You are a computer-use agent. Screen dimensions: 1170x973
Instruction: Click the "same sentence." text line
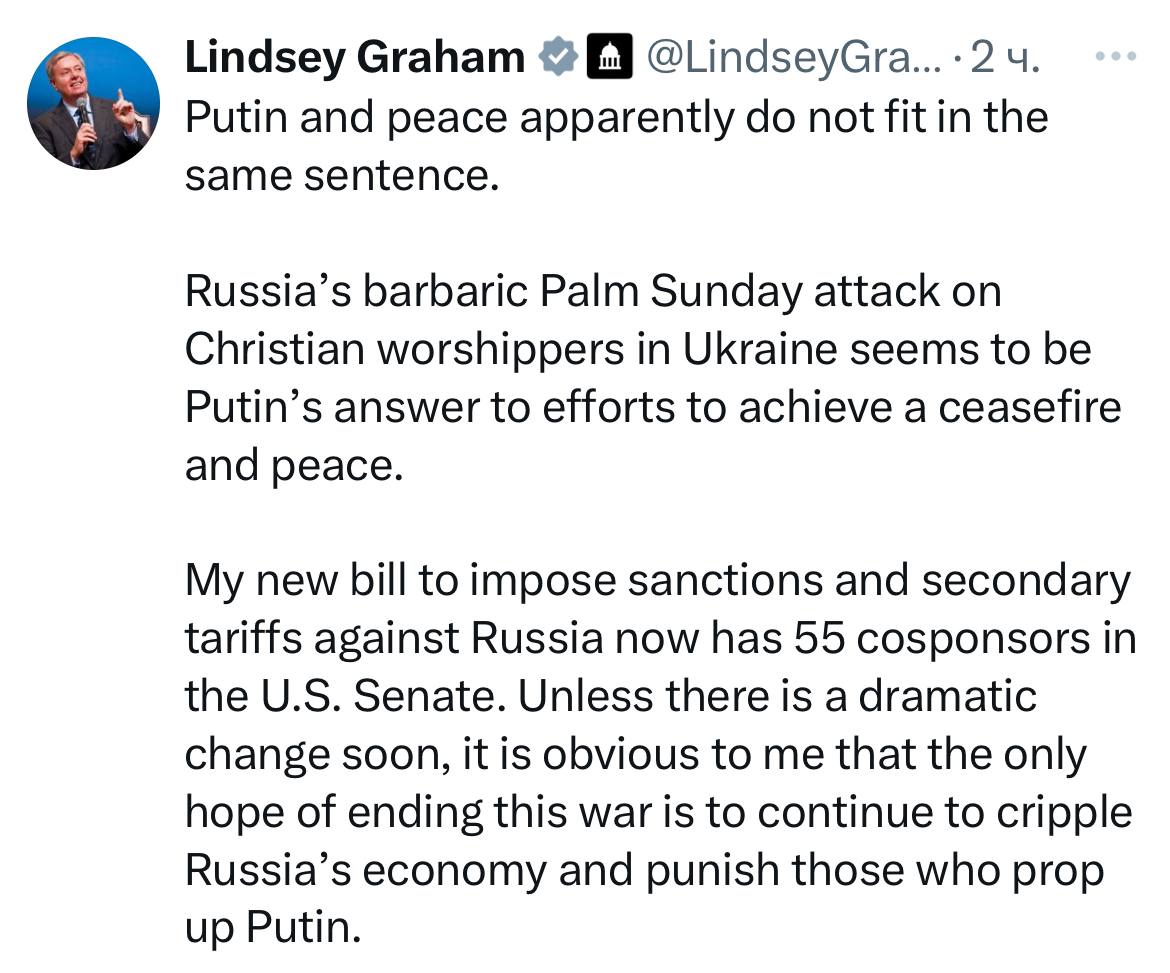click(340, 175)
